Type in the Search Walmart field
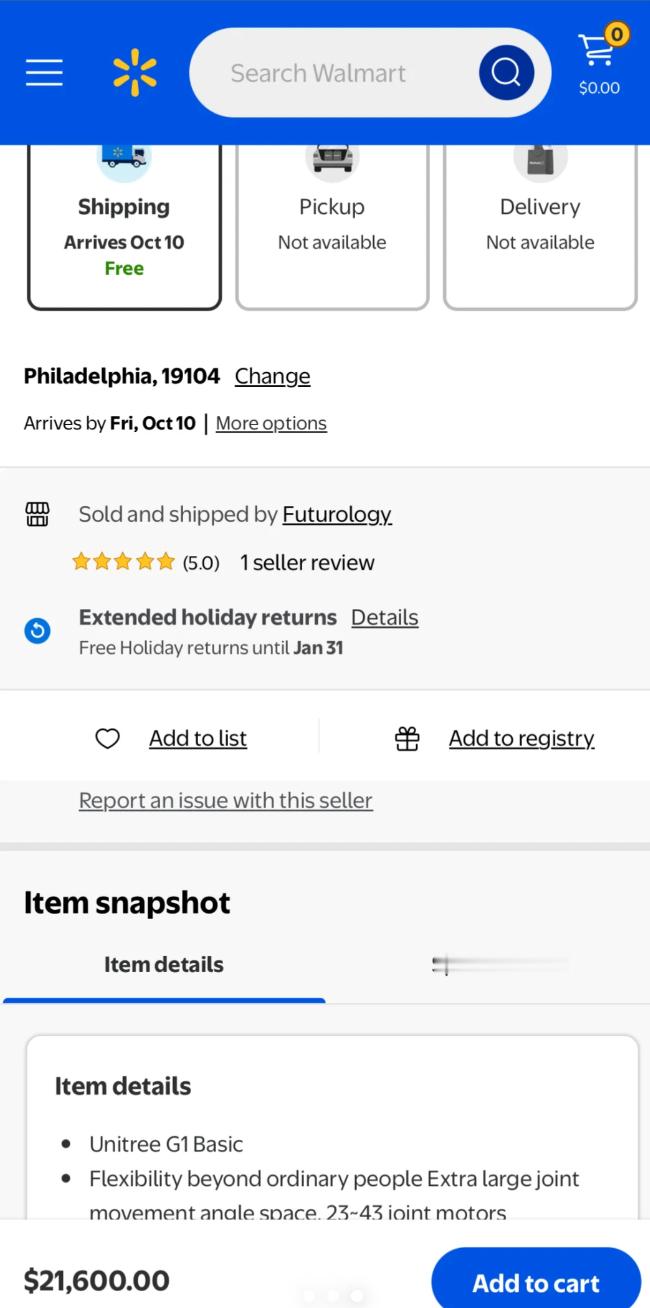 coord(330,73)
